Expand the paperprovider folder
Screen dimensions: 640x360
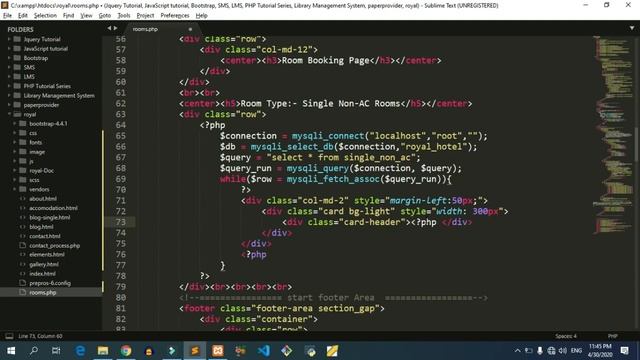tap(9, 105)
